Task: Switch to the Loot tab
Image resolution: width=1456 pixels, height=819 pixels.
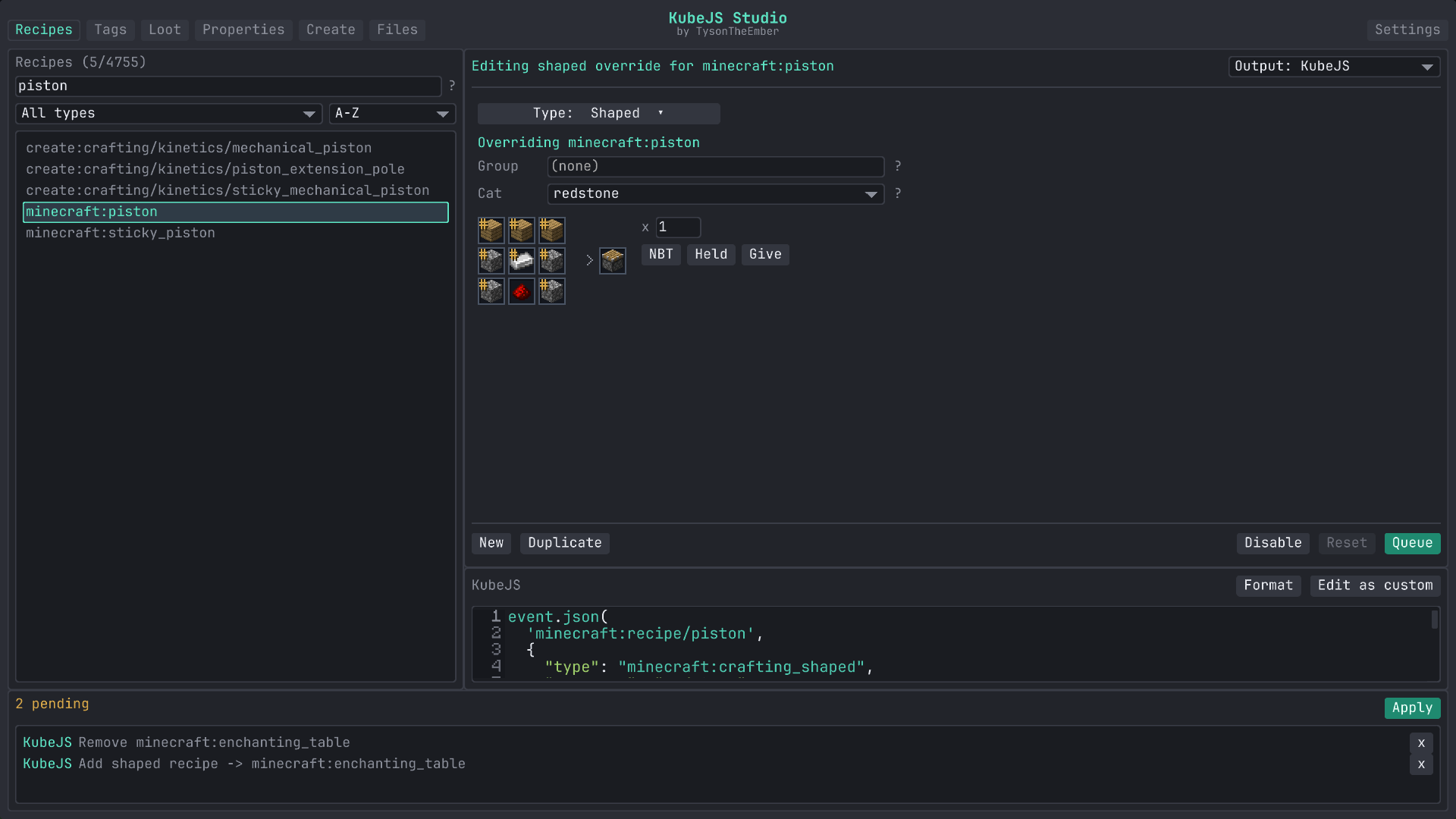Action: [x=165, y=30]
